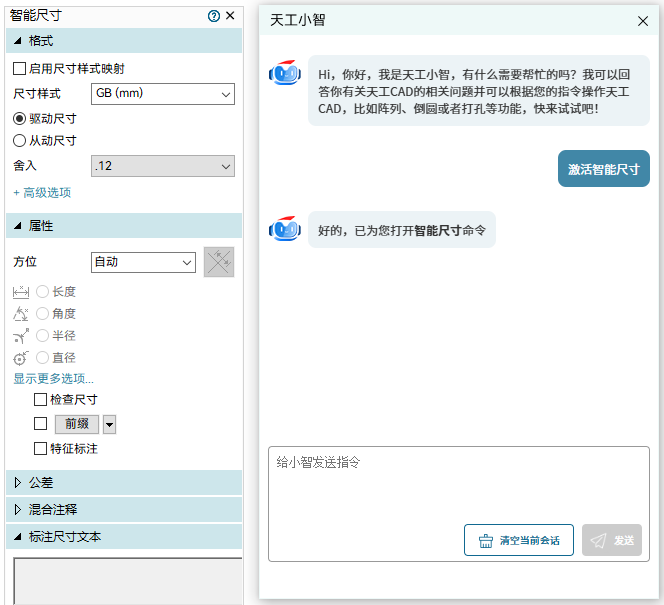The height and width of the screenshot is (605, 664).
Task: Expand the 公差 section
Action: (124, 483)
